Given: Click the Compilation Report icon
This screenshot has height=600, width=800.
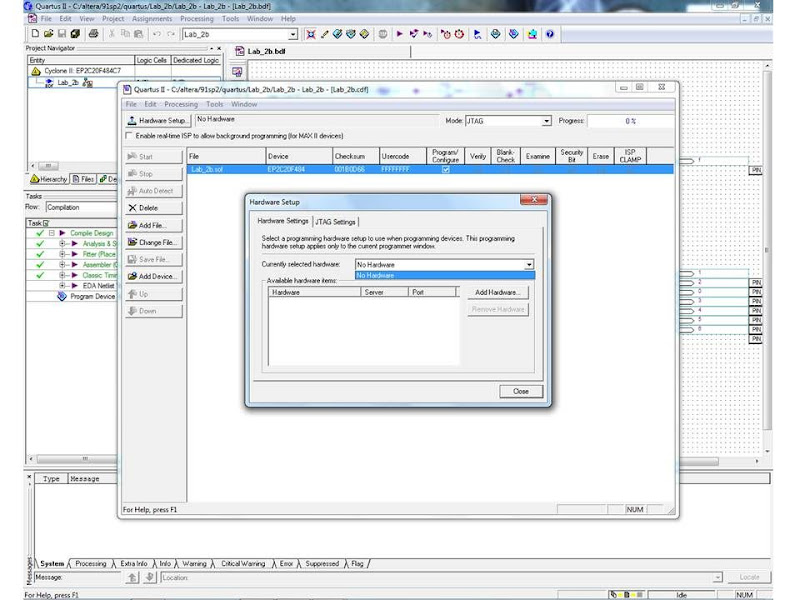Looking at the screenshot, I should pos(495,34).
